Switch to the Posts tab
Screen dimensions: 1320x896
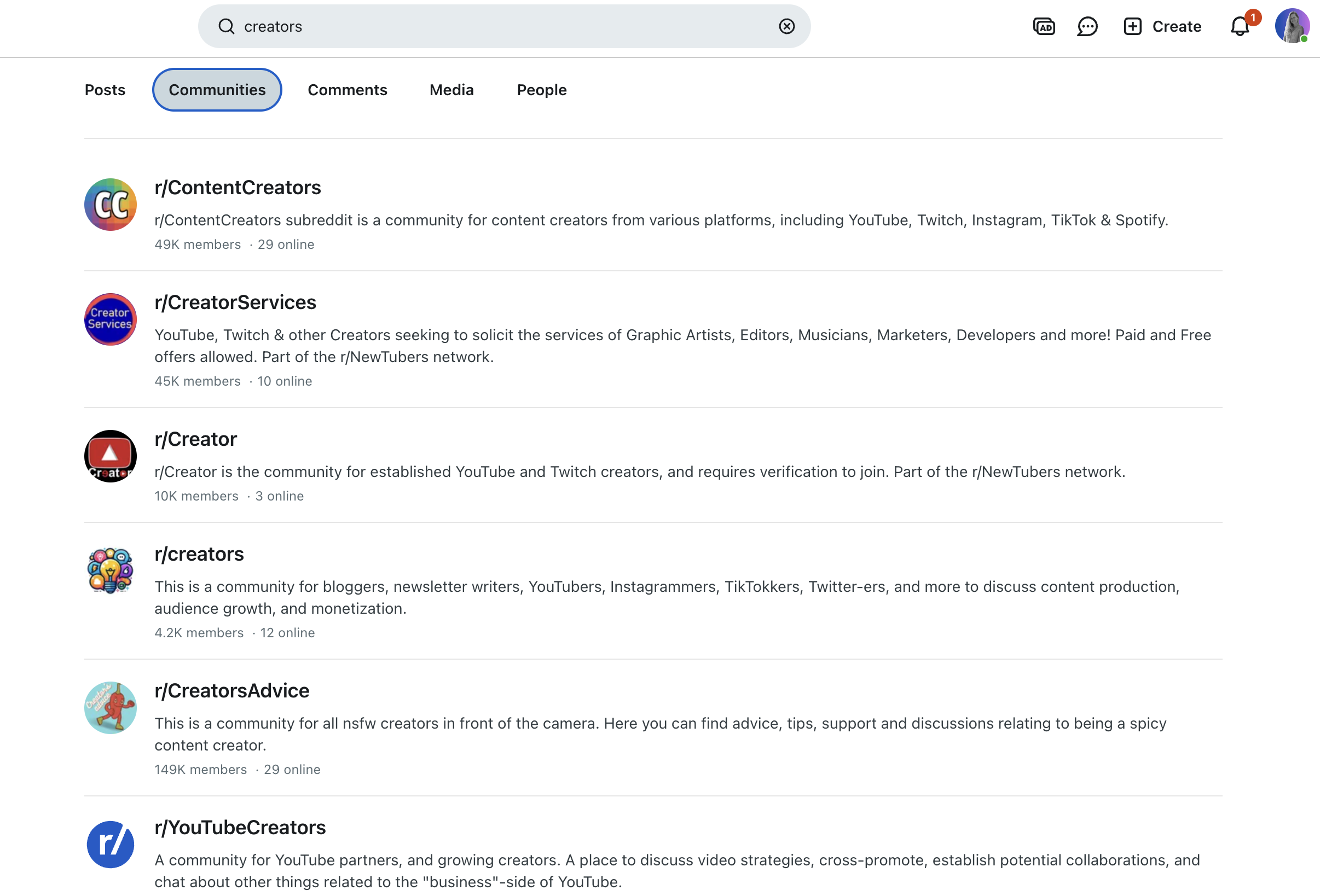coord(105,90)
